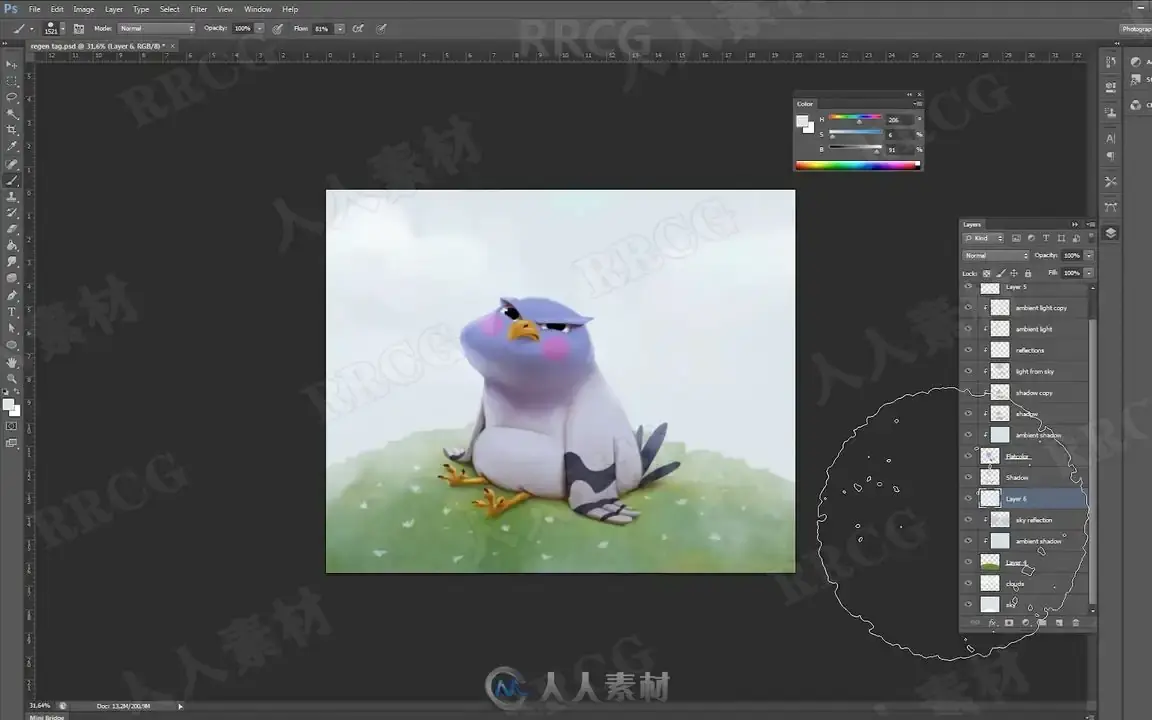This screenshot has height=720, width=1152.
Task: Open the Character panel icon in dock
Action: coord(1111,138)
